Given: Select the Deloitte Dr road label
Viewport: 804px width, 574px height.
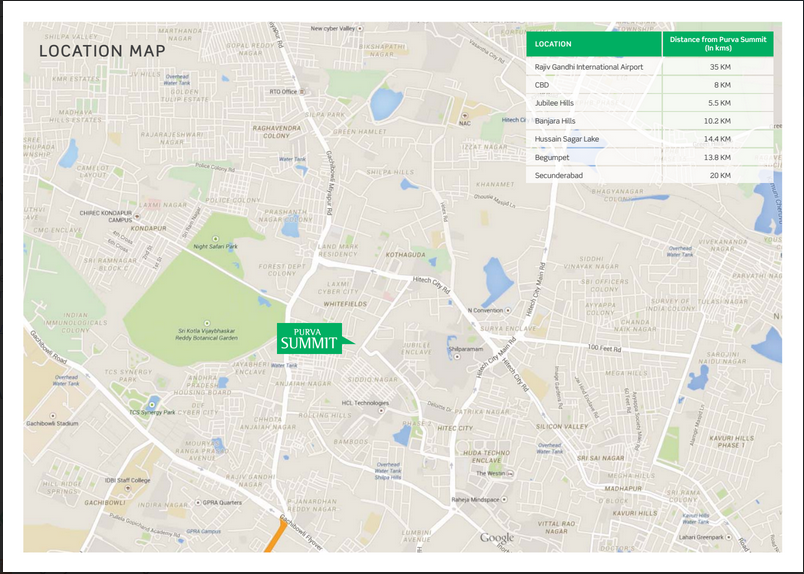Looking at the screenshot, I should tap(439, 407).
